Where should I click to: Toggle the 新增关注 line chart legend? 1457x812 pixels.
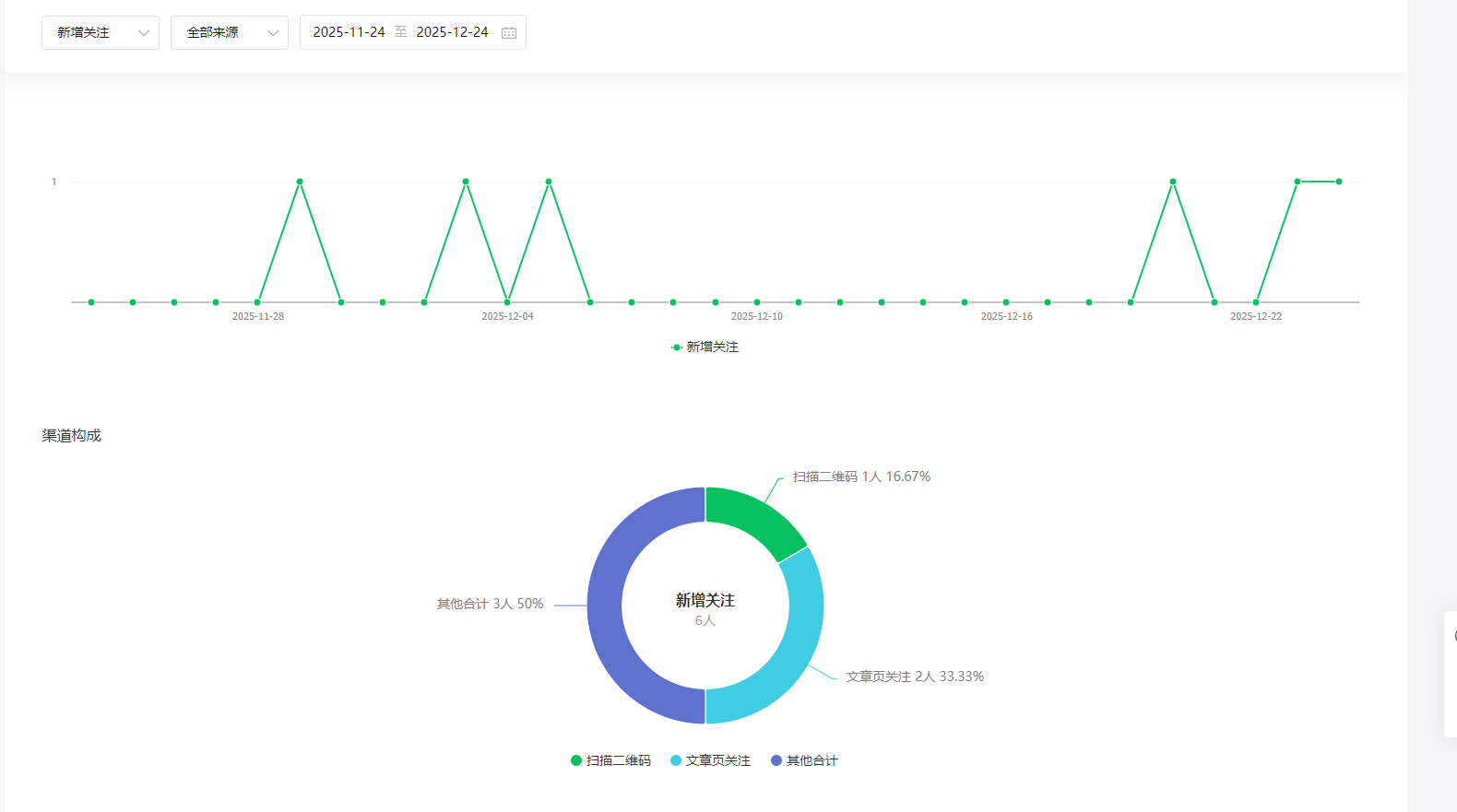coord(705,347)
